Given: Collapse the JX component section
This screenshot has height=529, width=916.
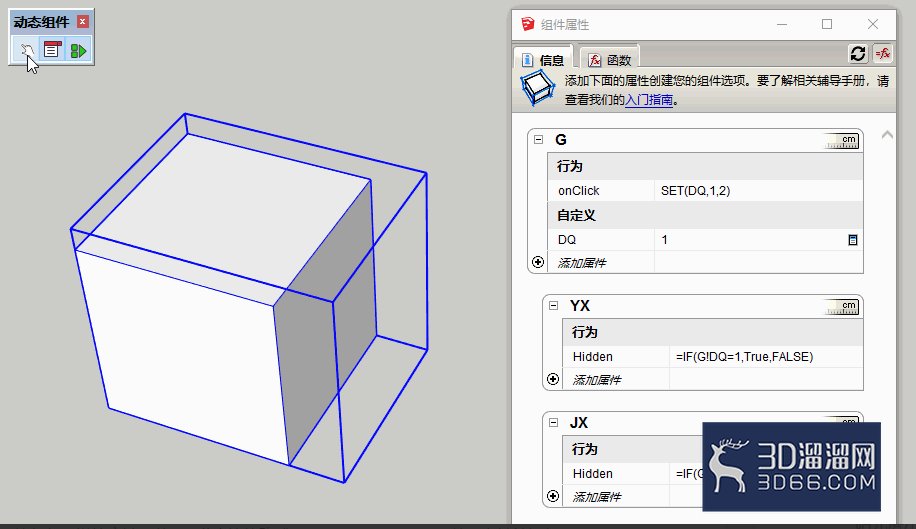Looking at the screenshot, I should coord(553,422).
